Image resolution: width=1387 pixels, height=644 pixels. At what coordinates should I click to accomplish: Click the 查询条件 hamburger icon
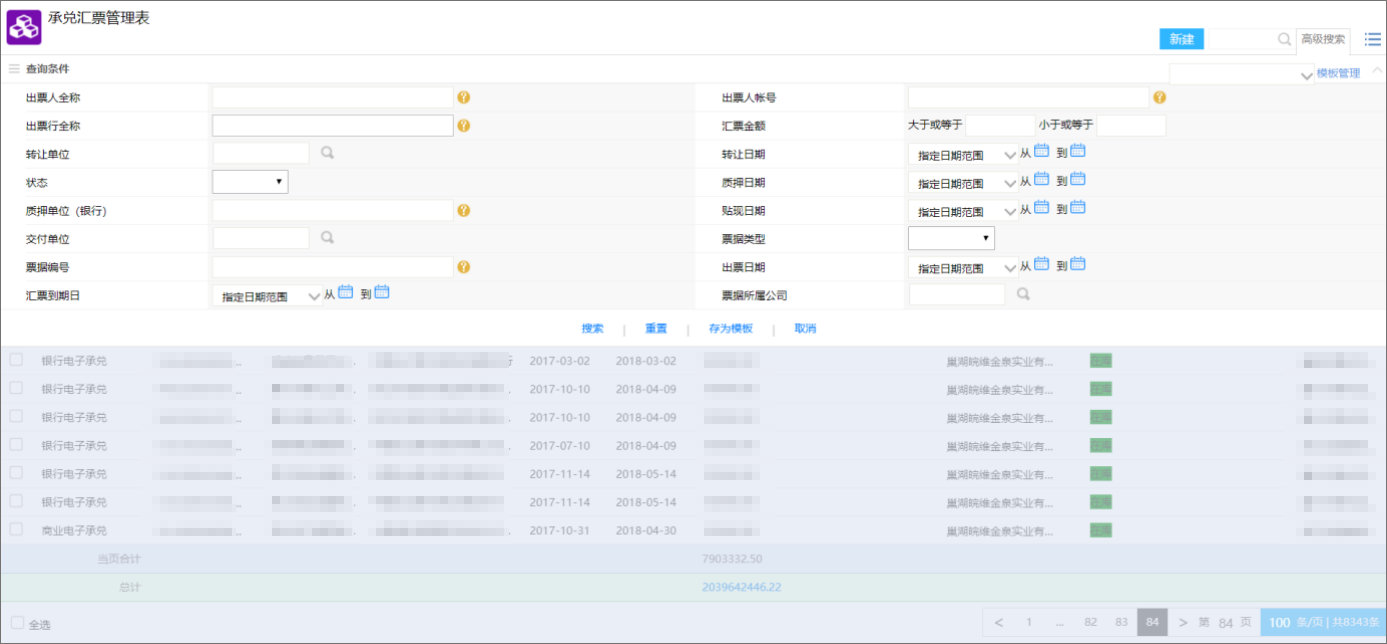click(14, 69)
